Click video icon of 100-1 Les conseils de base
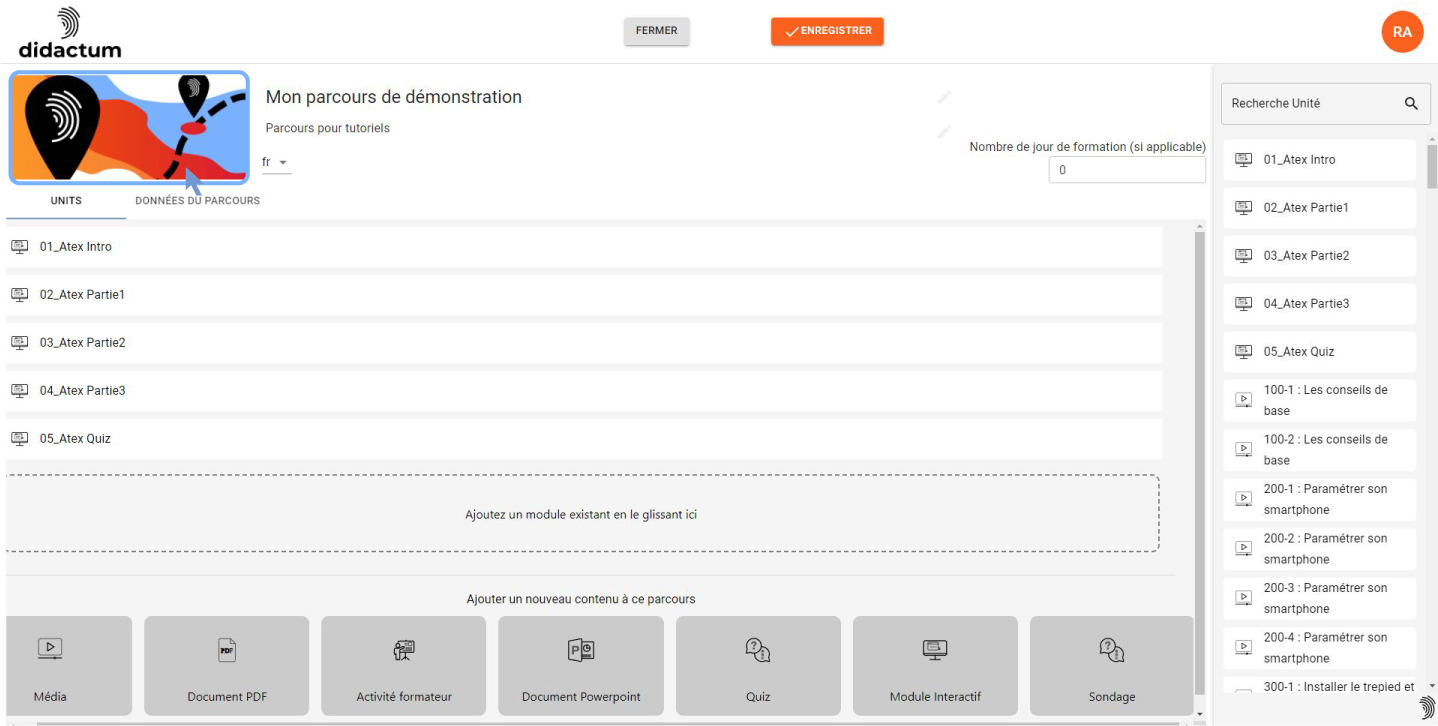This screenshot has height=726, width=1438. [1244, 400]
